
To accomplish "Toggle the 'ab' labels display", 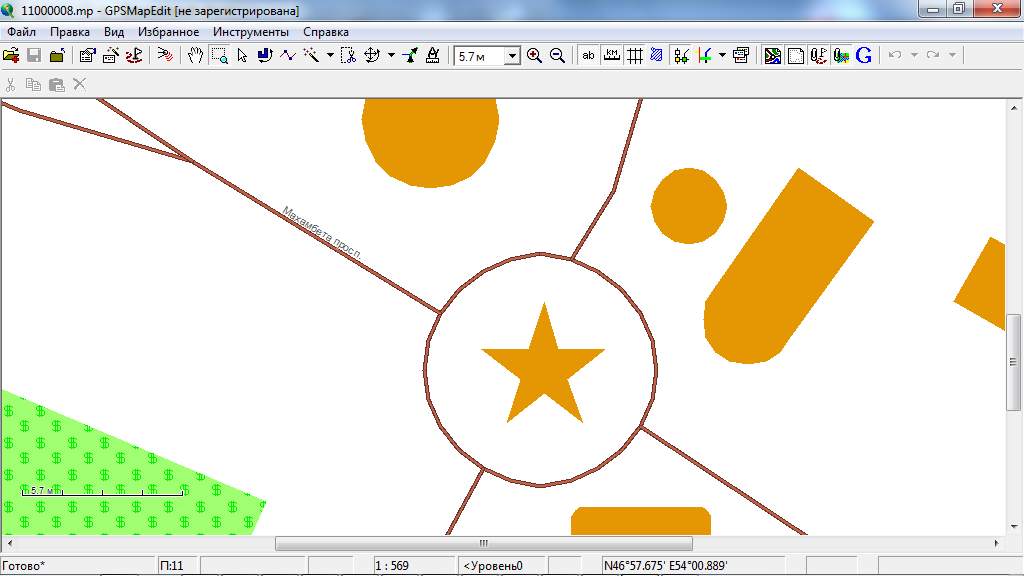I will point(589,56).
